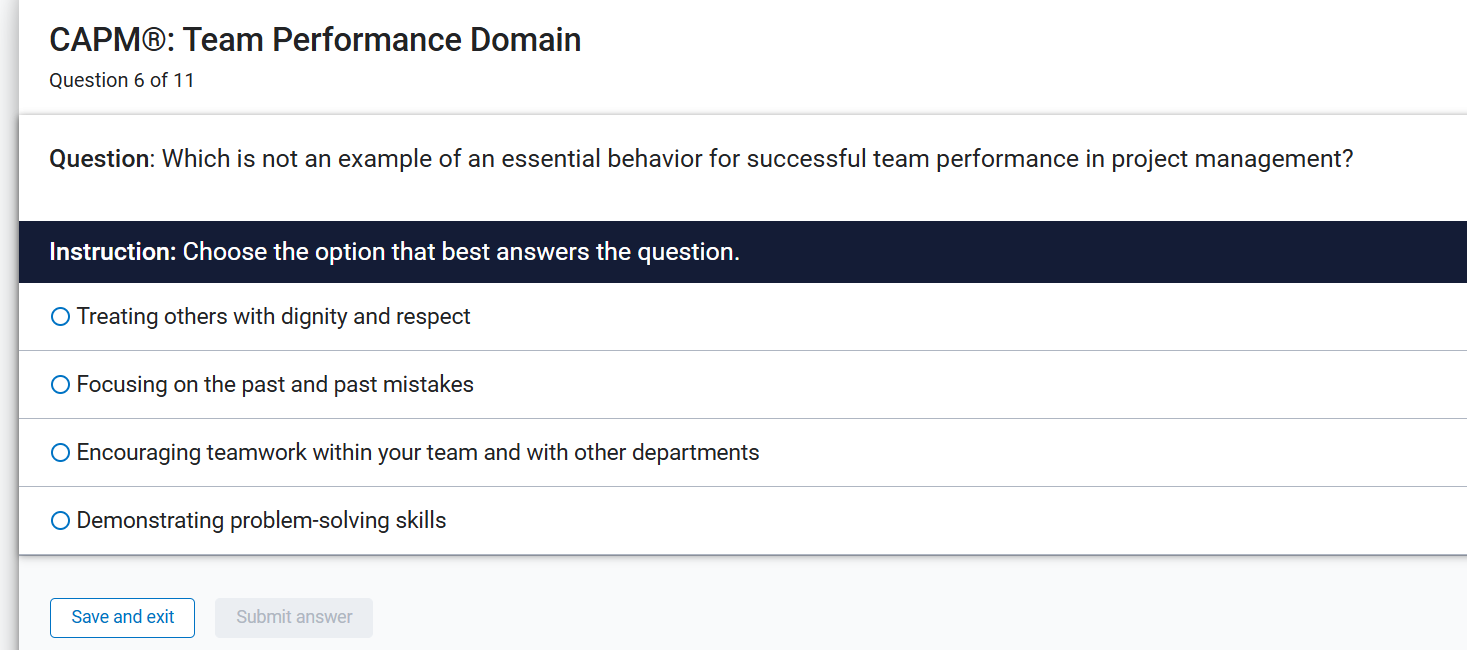The image size is (1467, 650).
Task: Toggle the radio circle next to the second answer
Action: click(x=60, y=384)
